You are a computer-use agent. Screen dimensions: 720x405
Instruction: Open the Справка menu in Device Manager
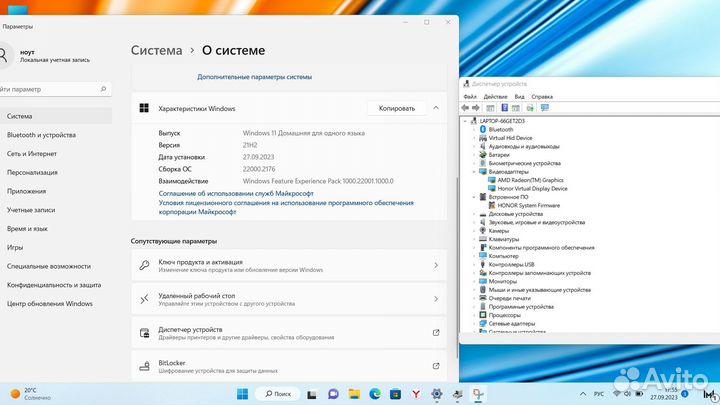pyautogui.click(x=542, y=97)
